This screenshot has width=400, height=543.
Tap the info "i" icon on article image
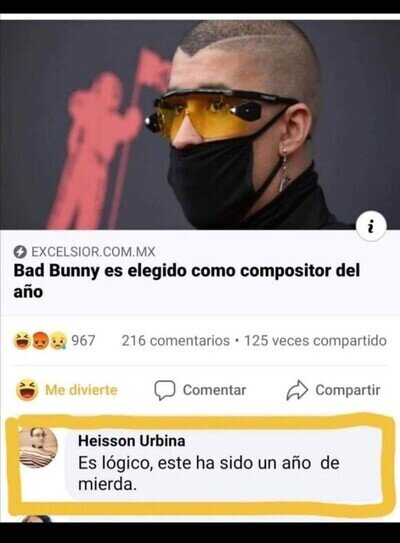point(371,227)
